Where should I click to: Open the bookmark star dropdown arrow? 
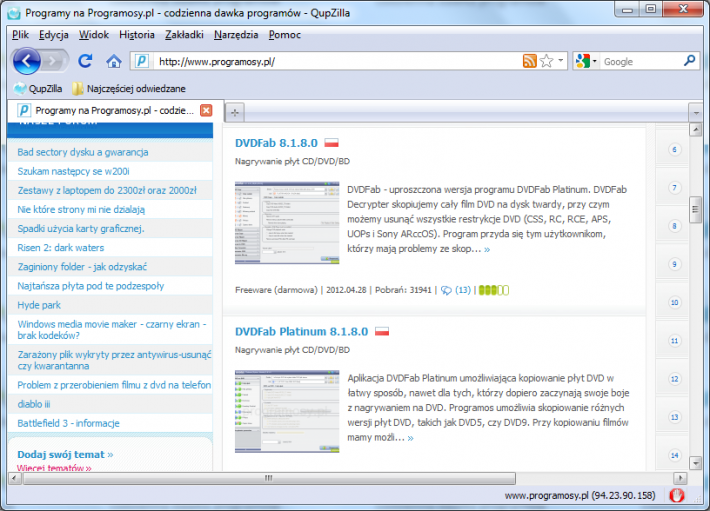[561, 61]
